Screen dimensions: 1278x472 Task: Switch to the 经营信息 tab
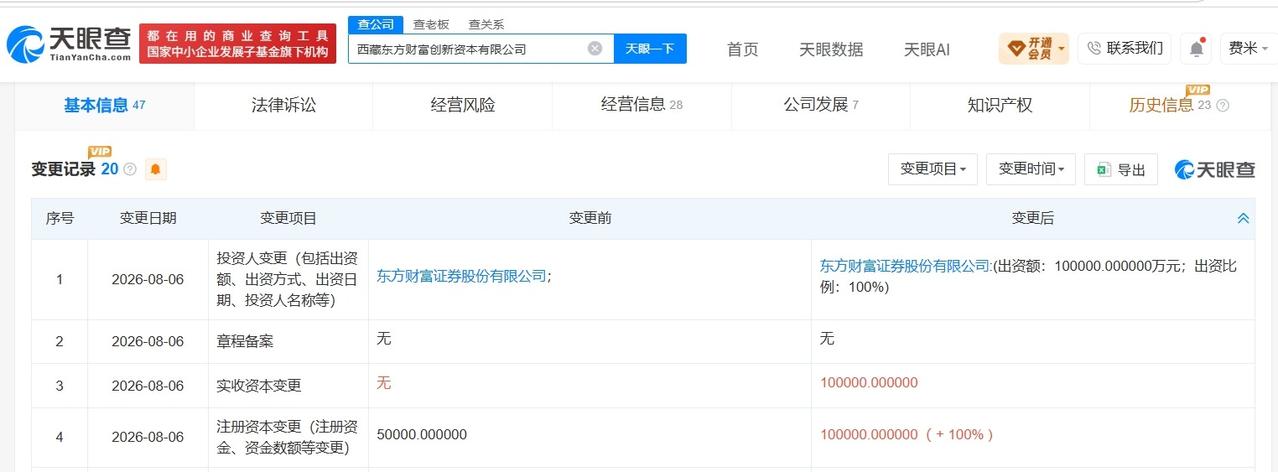[x=642, y=105]
